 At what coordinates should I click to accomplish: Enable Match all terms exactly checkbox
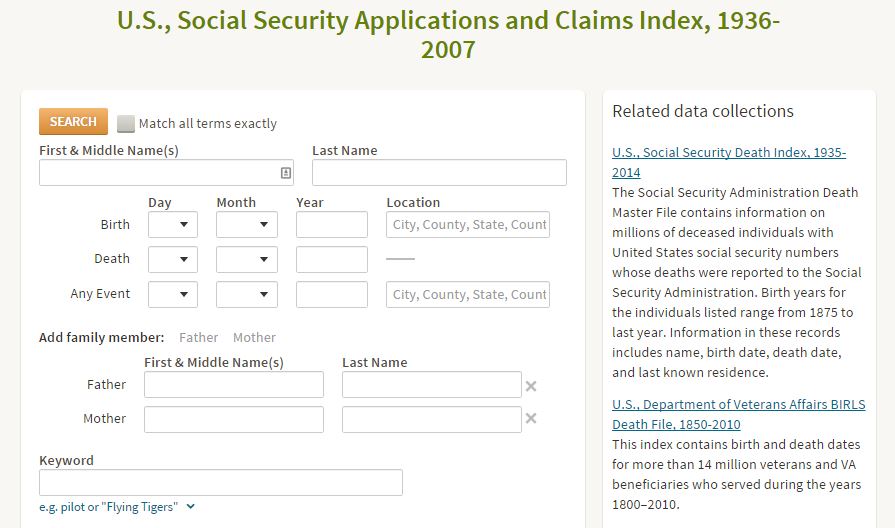pos(126,123)
